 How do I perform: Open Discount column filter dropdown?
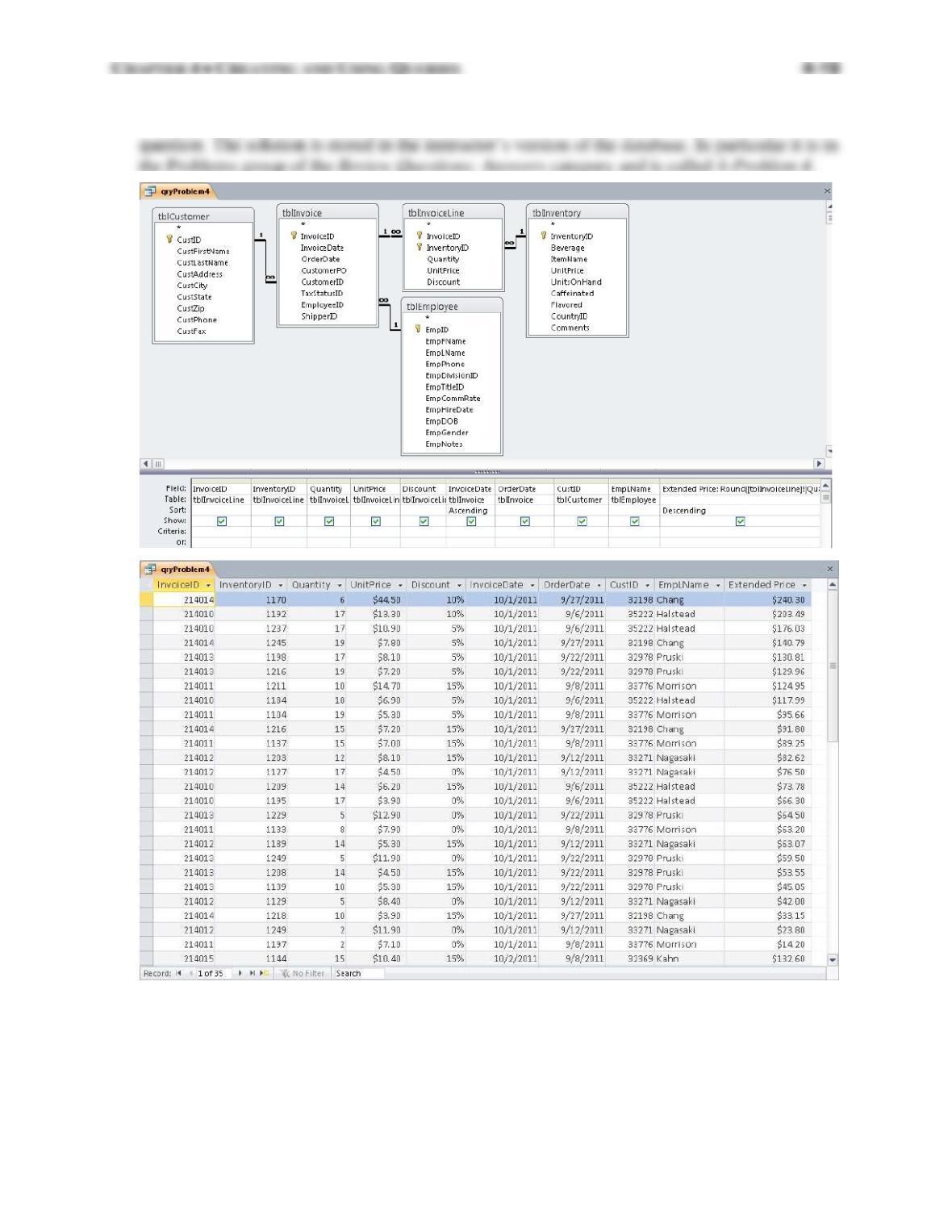pyautogui.click(x=459, y=585)
